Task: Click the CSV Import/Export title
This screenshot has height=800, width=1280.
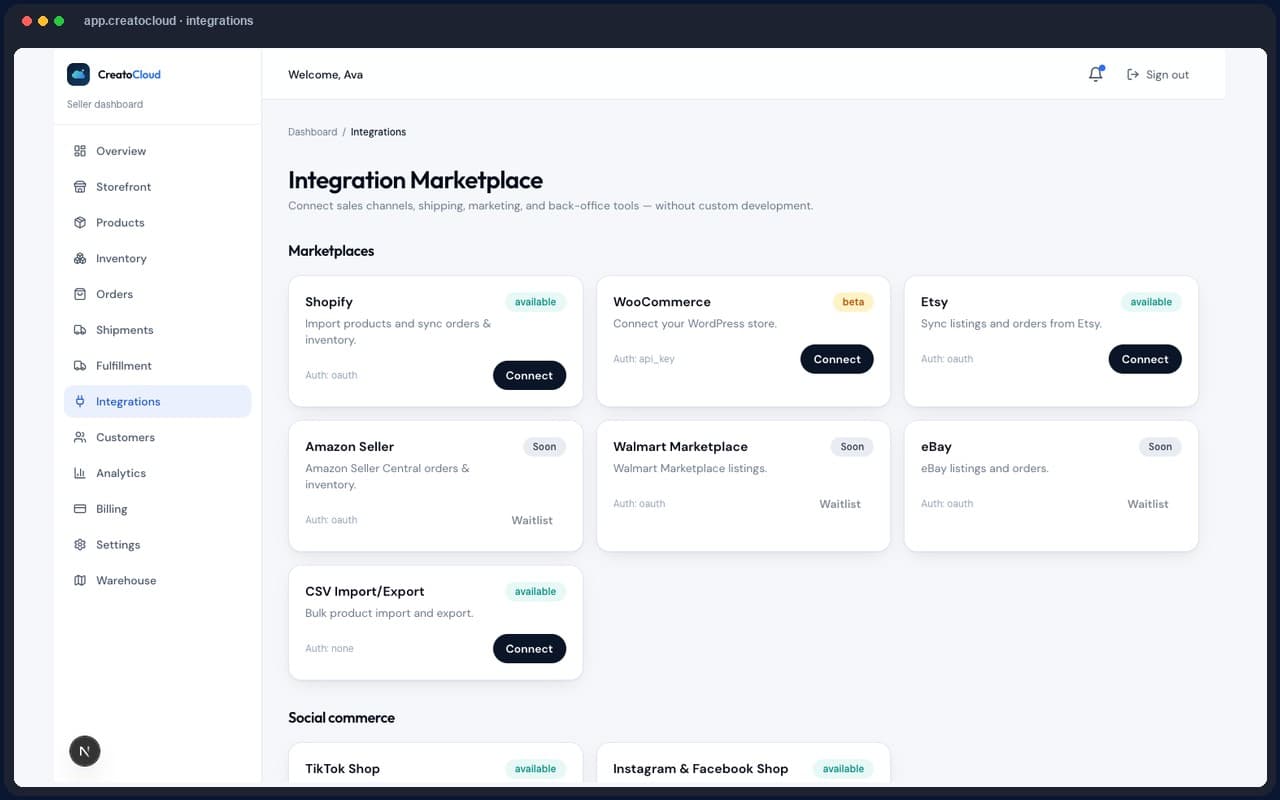Action: 365,592
